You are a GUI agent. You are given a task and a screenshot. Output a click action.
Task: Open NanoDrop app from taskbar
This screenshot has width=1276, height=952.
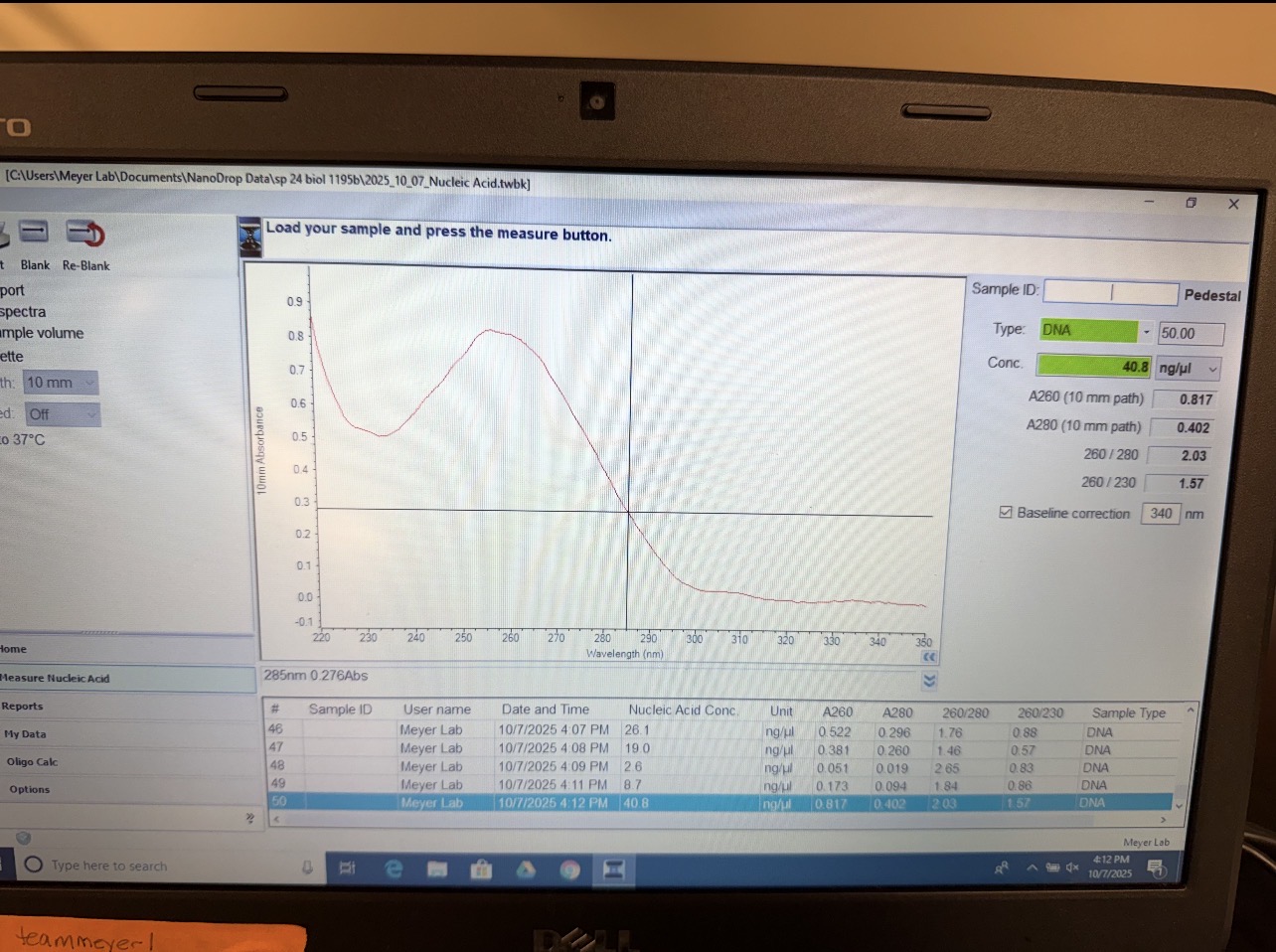(x=613, y=870)
